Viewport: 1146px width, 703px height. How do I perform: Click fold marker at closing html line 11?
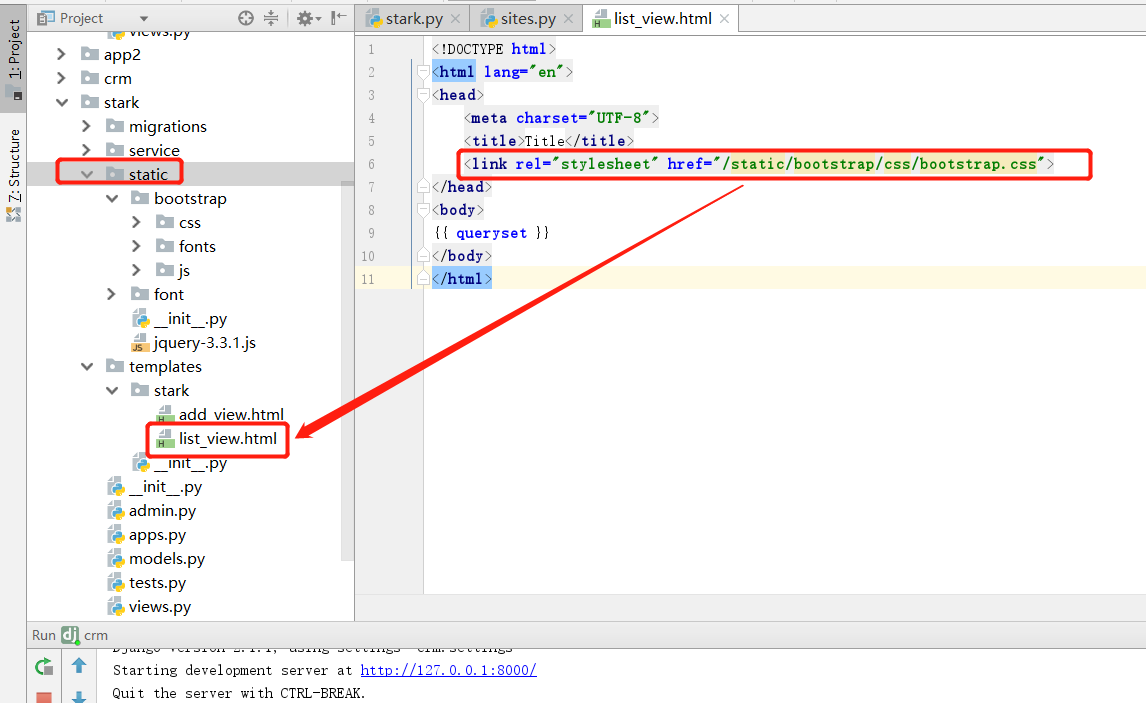click(422, 278)
